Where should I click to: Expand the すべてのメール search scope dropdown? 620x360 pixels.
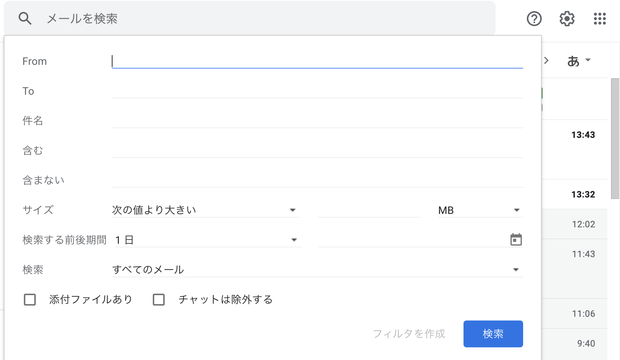point(317,269)
